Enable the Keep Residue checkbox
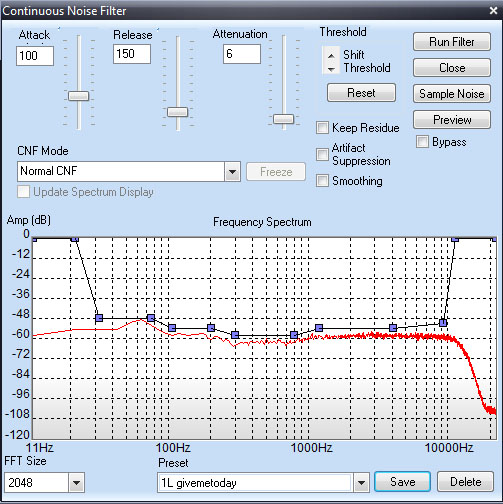The height and width of the screenshot is (504, 503). click(x=322, y=128)
